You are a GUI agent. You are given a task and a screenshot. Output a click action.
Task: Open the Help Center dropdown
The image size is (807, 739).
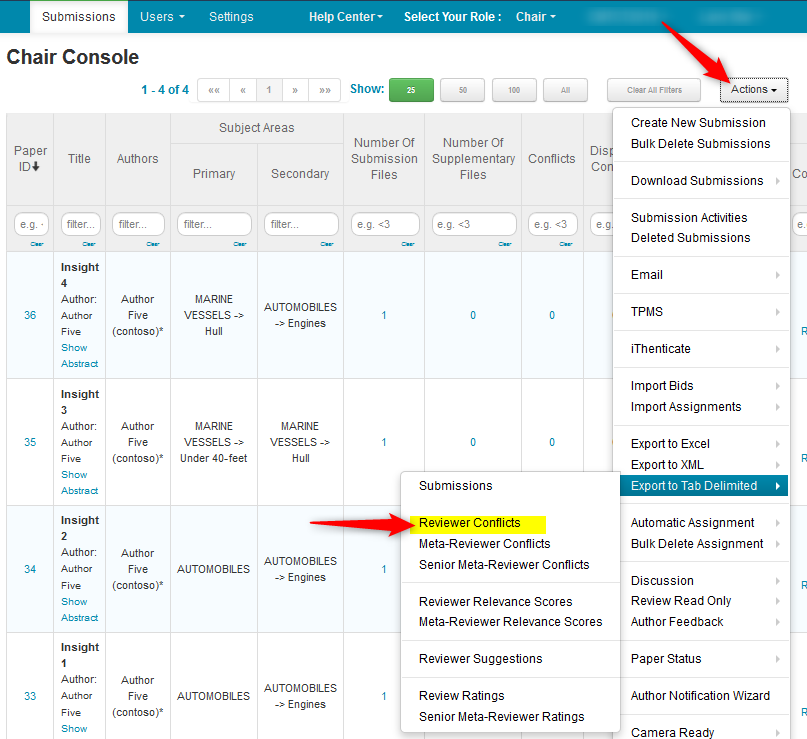[346, 17]
